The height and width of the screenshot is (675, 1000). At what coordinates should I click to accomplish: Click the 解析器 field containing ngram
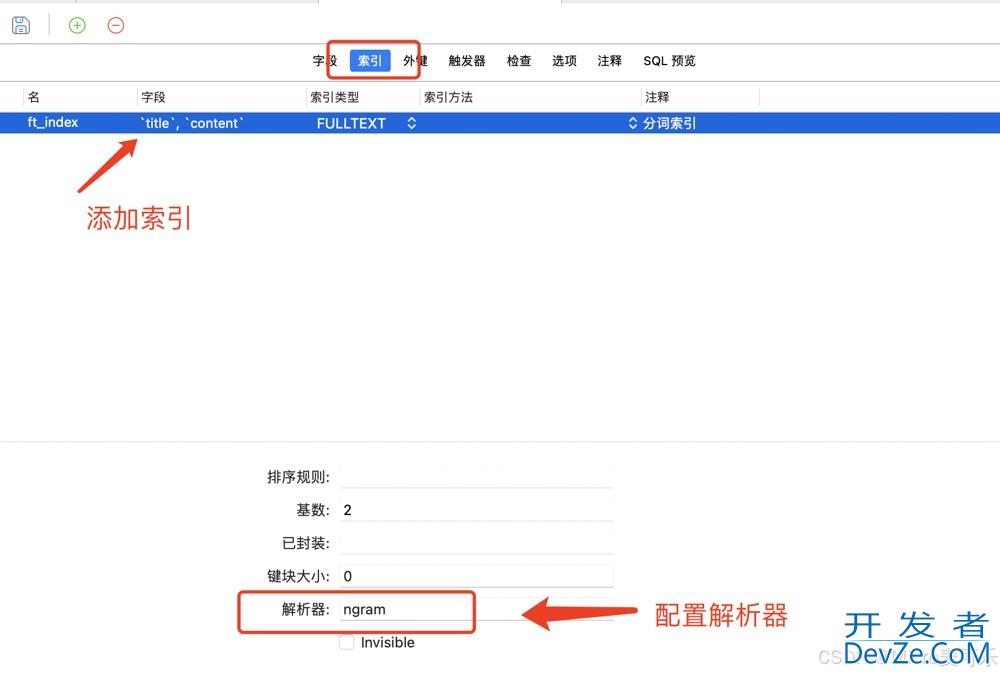click(477, 609)
